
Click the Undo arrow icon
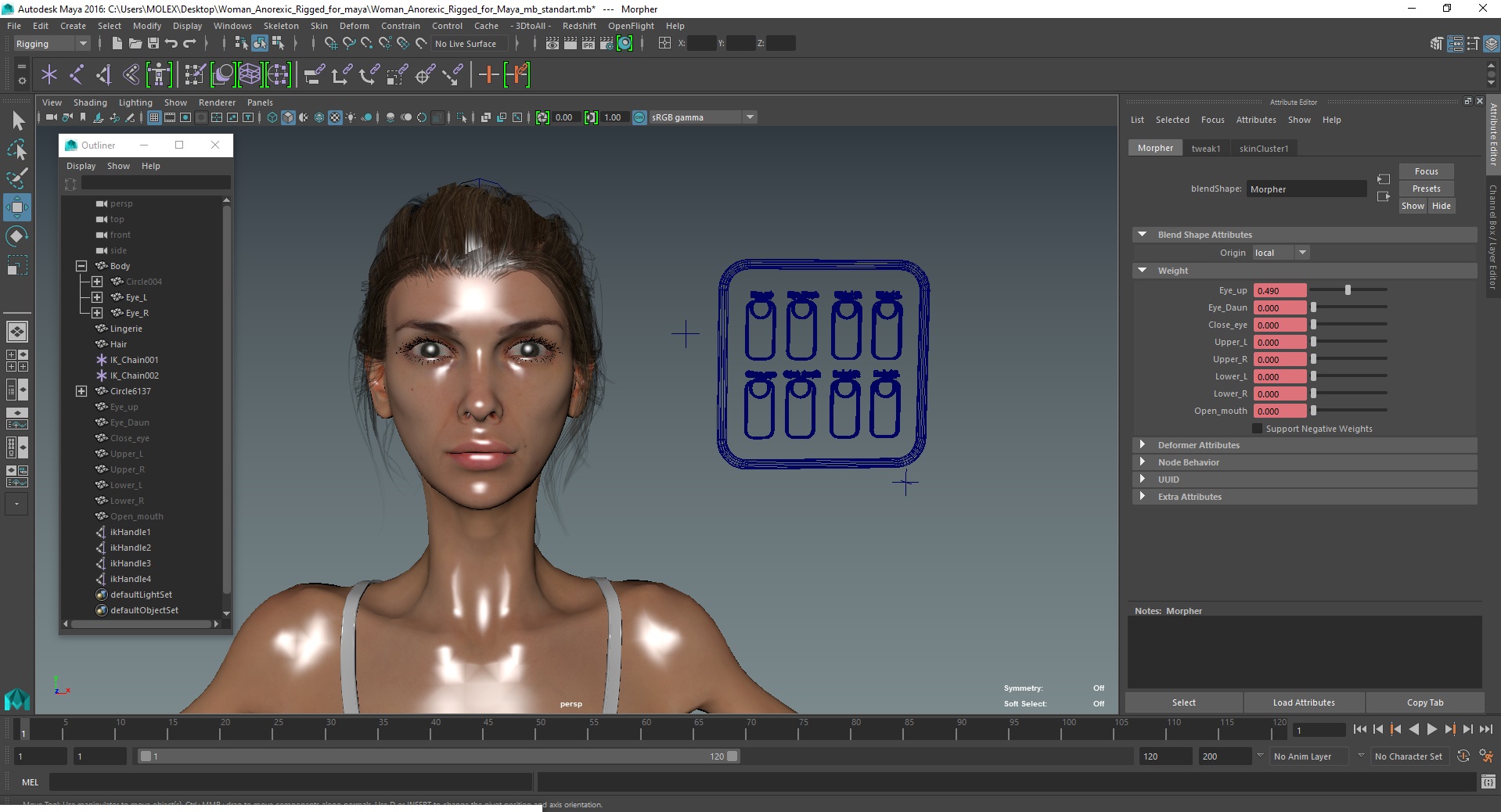click(x=171, y=43)
